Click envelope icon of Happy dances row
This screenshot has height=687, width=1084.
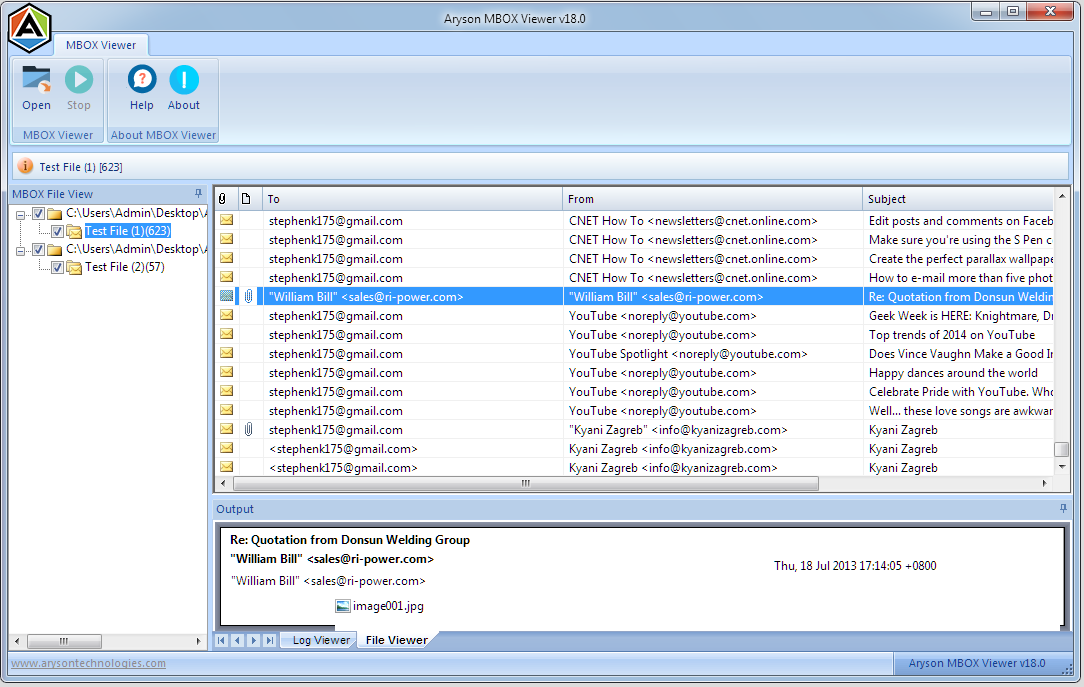[227, 372]
